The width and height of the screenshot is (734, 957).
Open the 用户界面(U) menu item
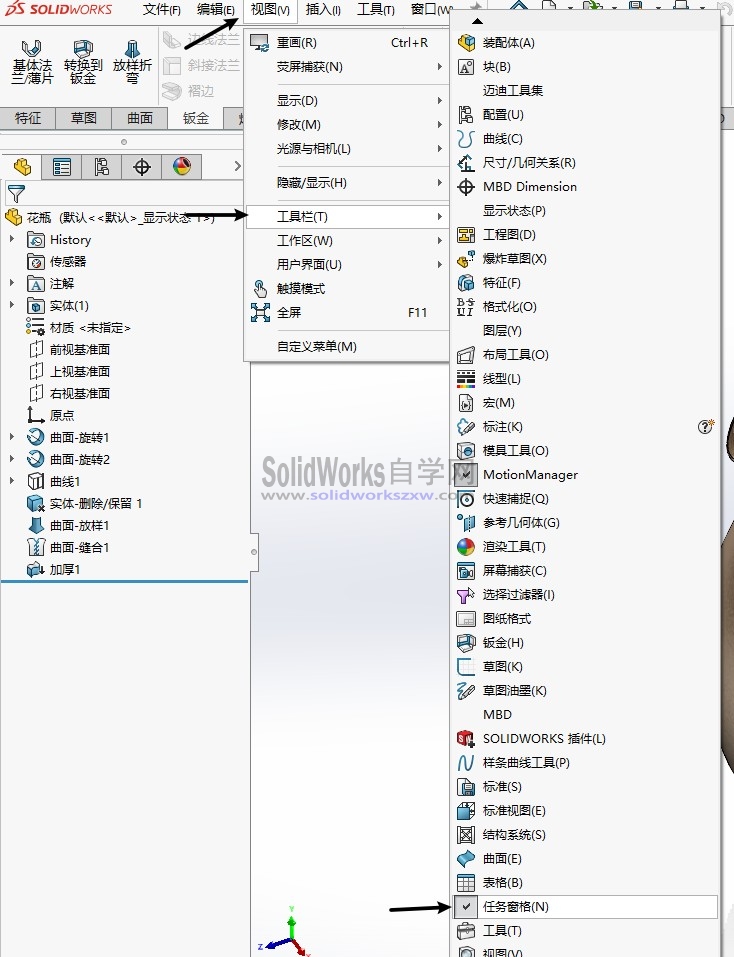point(347,264)
